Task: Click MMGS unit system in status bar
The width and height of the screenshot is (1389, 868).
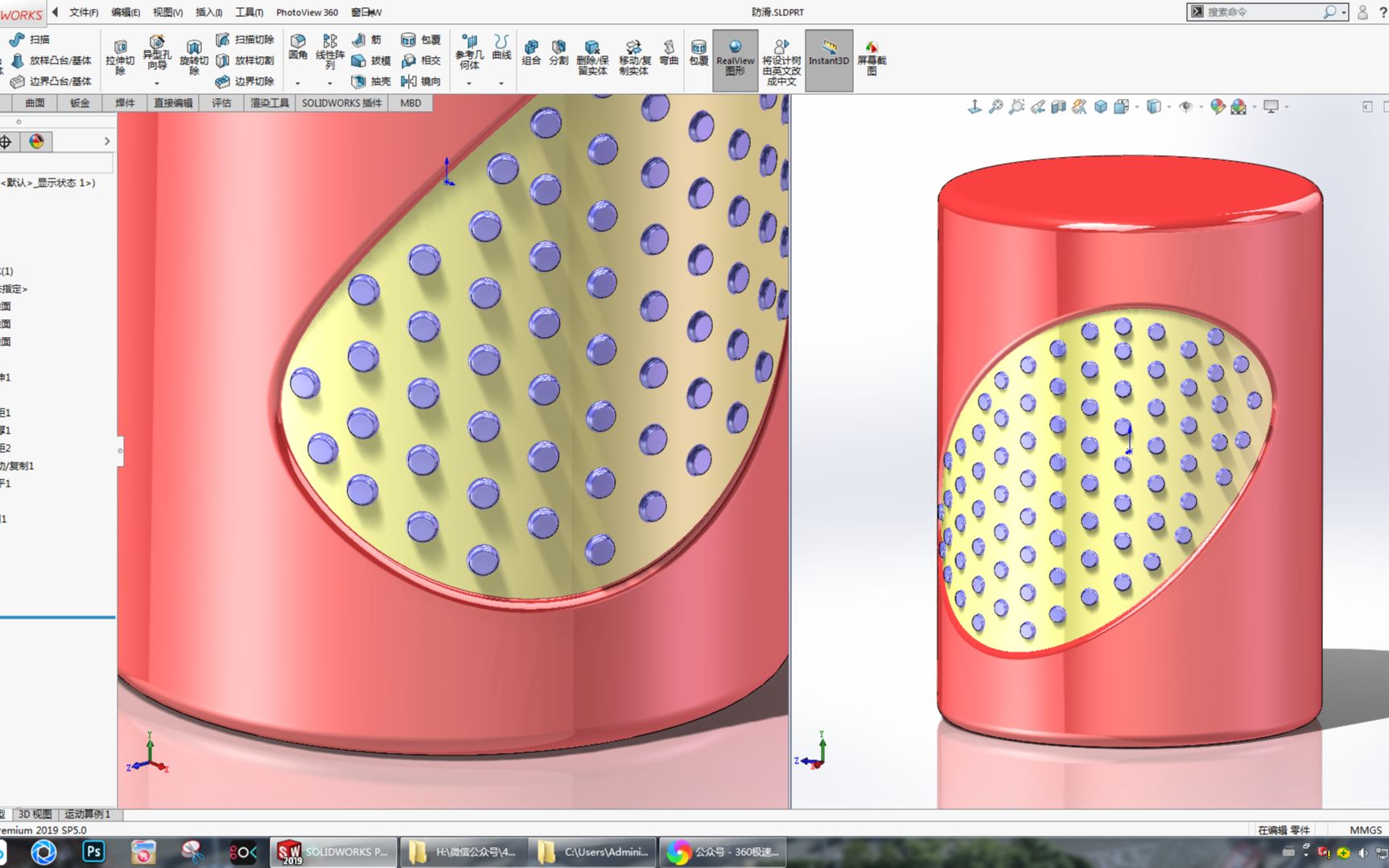Action: click(x=1365, y=829)
